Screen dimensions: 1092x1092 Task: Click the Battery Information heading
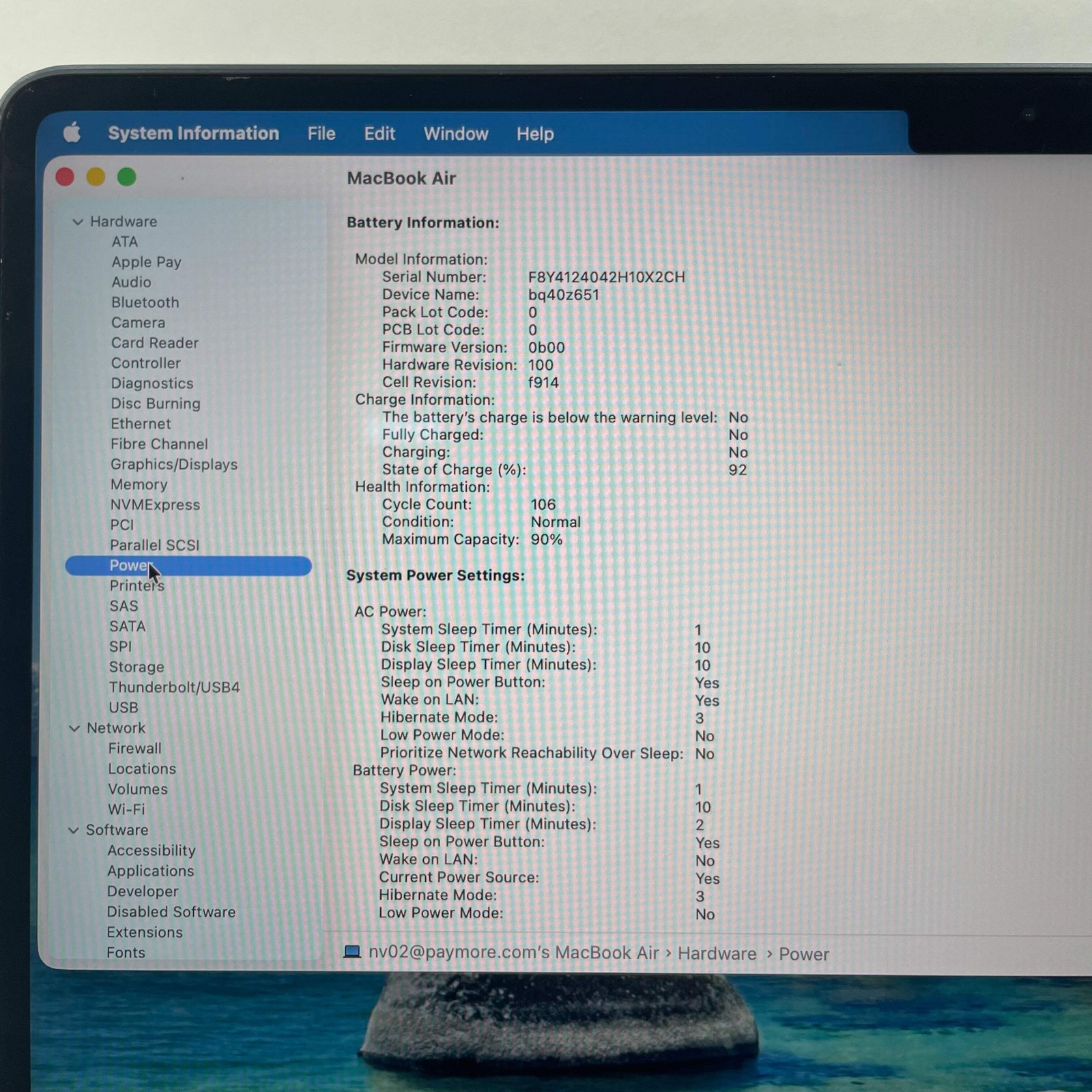[x=423, y=222]
